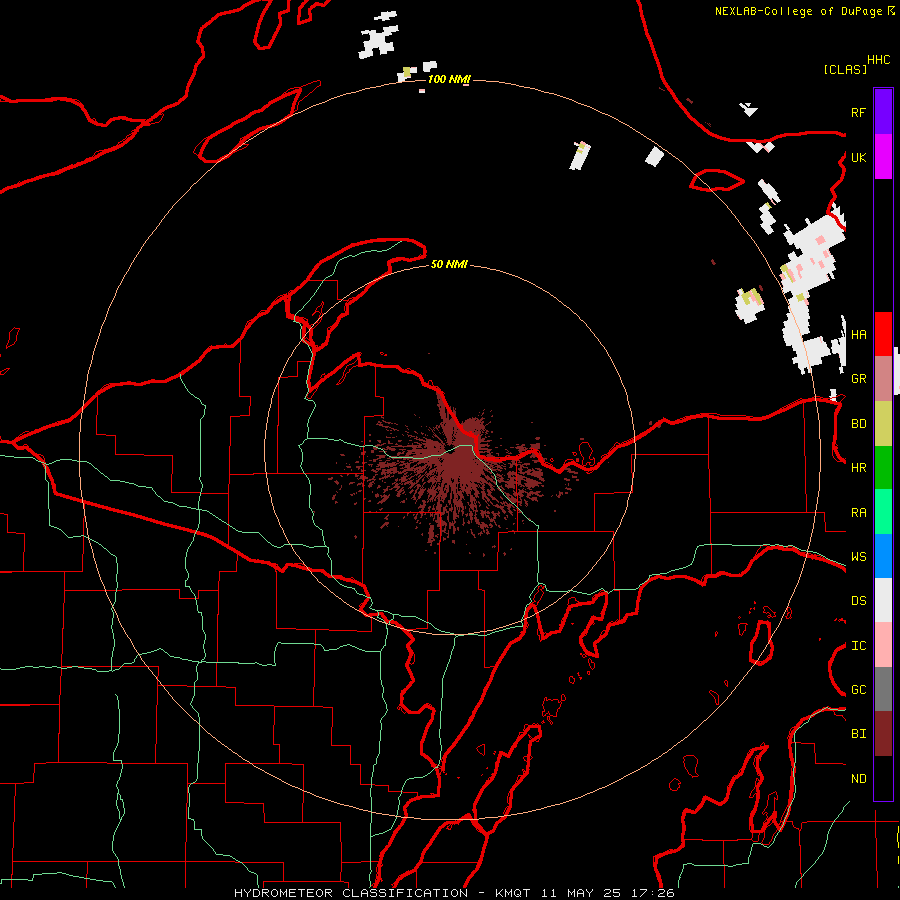Click the magenta UK legend swatch
The image size is (900, 900).
(x=883, y=157)
